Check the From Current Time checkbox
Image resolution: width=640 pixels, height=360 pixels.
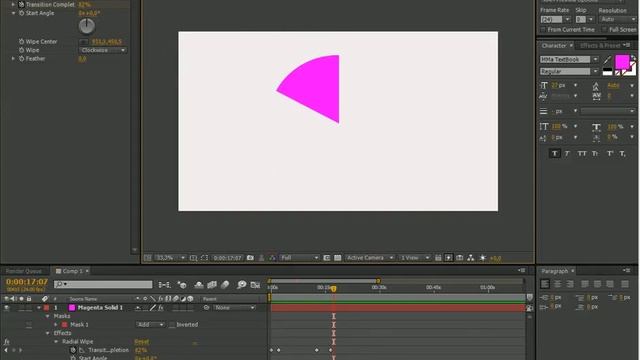click(x=543, y=30)
